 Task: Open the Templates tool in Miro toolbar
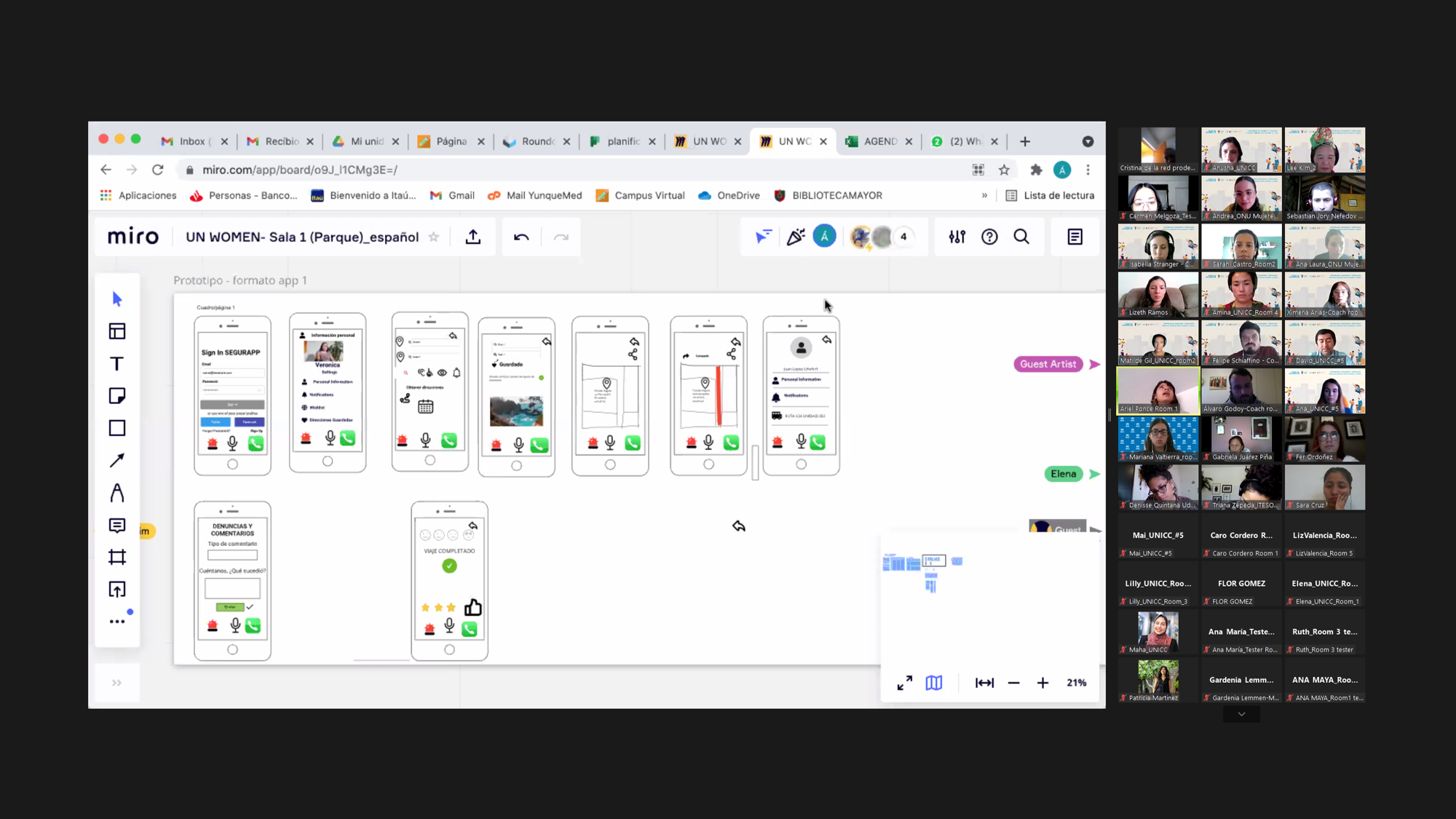[117, 331]
